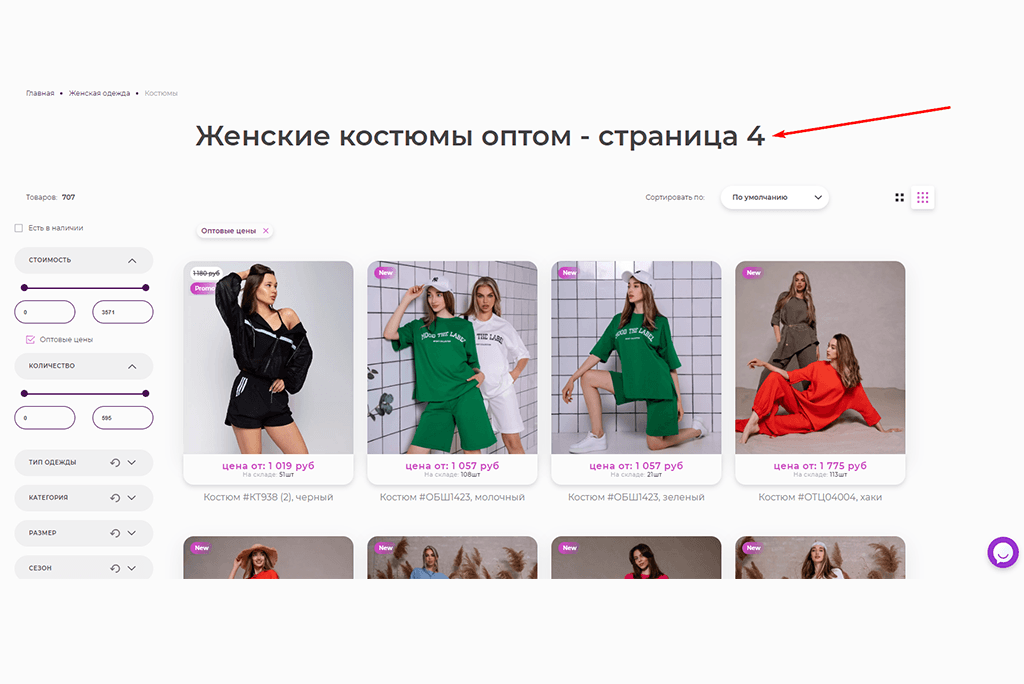Open the purple chat widget bubble

click(x=1002, y=553)
